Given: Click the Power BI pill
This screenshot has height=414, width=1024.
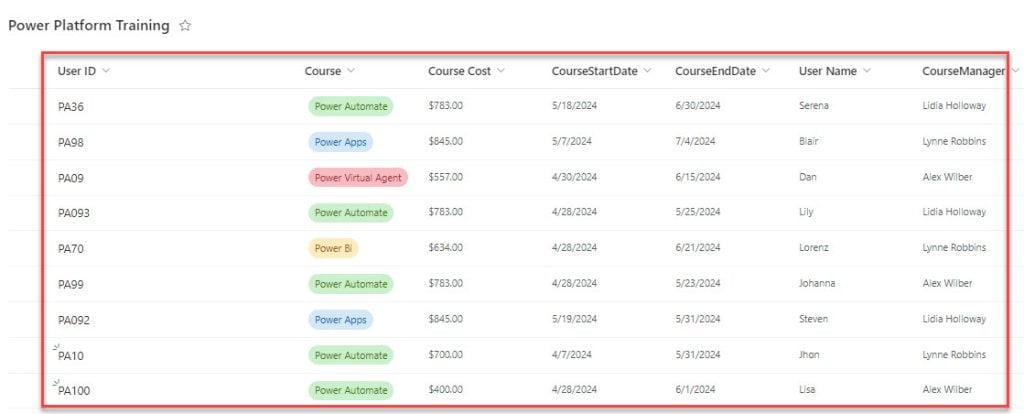Looking at the screenshot, I should coord(333,248).
